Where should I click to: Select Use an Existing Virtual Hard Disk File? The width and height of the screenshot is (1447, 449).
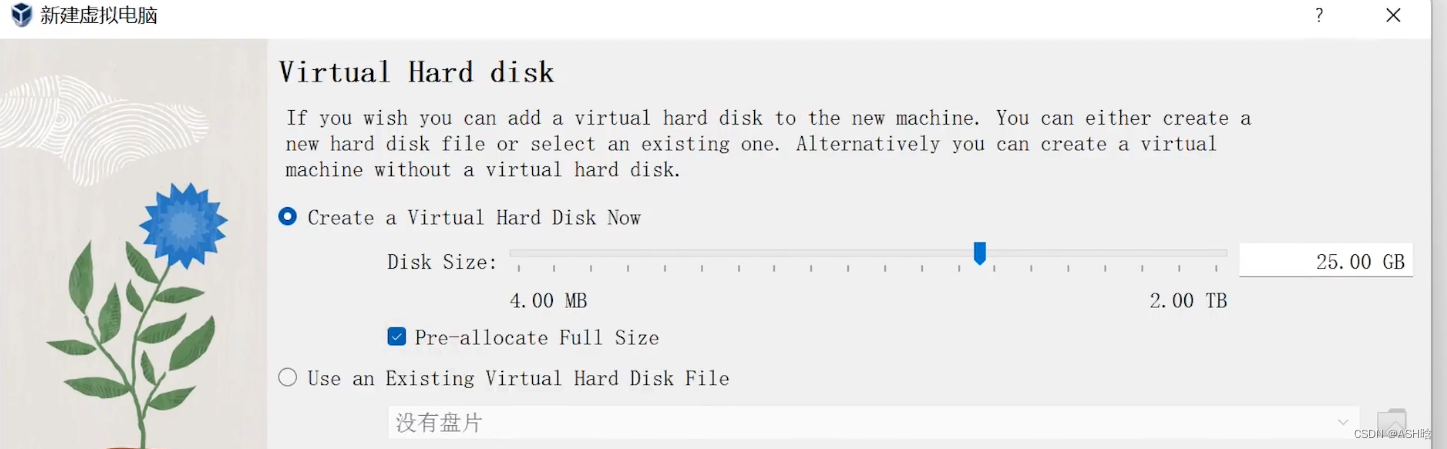coord(288,378)
